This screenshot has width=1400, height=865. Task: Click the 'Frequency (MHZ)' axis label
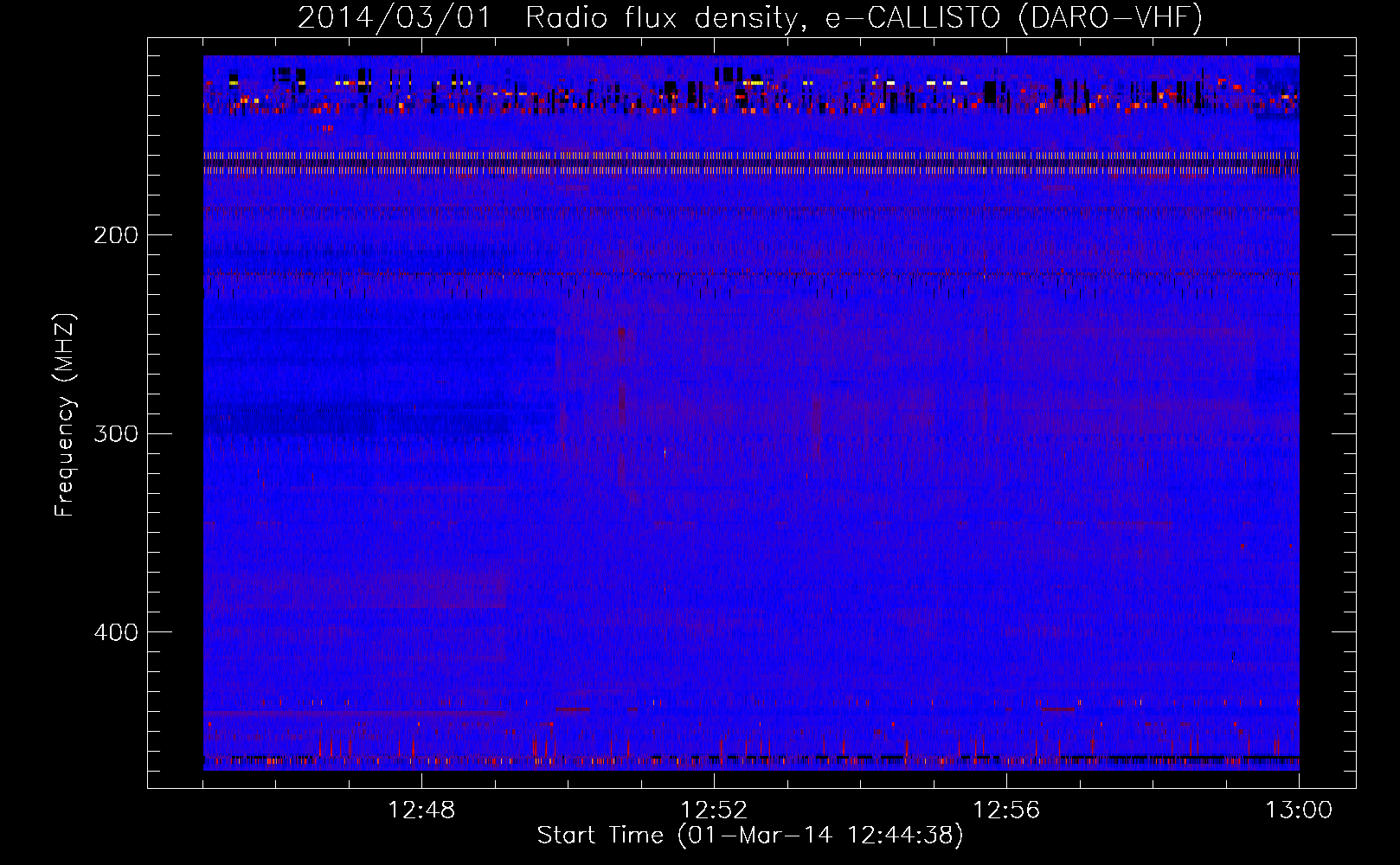tap(65, 415)
